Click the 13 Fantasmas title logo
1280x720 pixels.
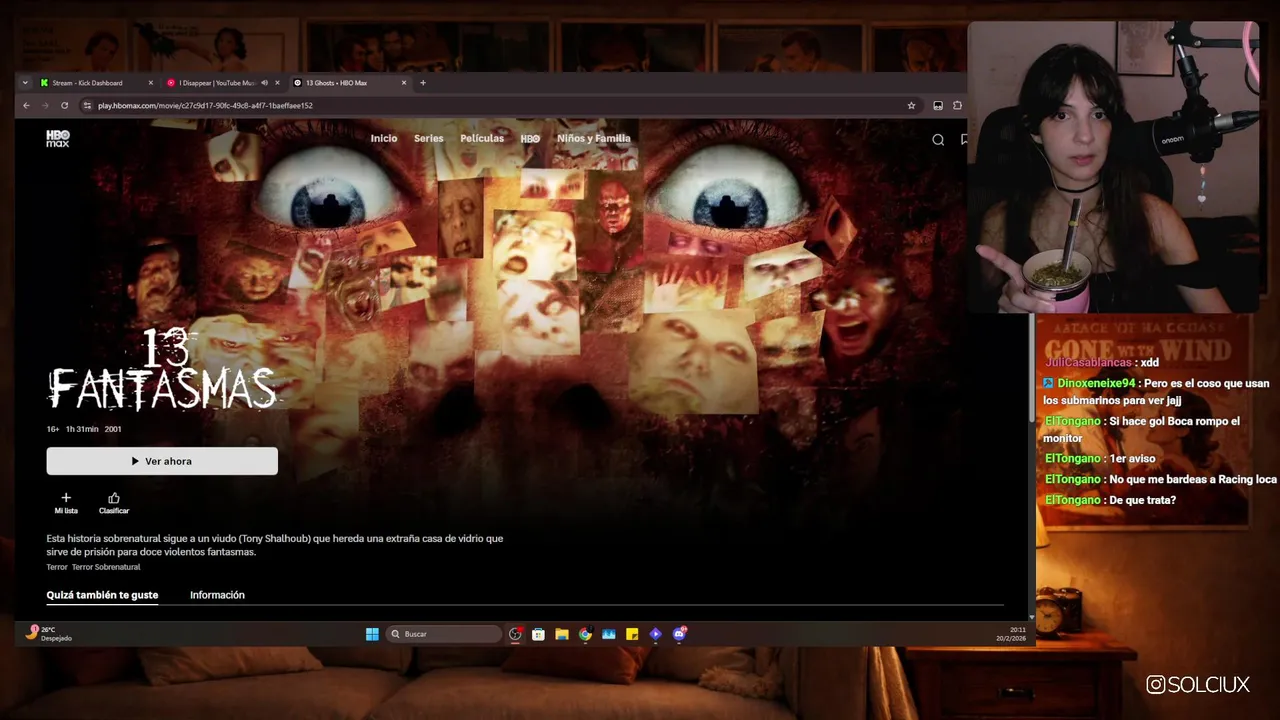point(162,370)
